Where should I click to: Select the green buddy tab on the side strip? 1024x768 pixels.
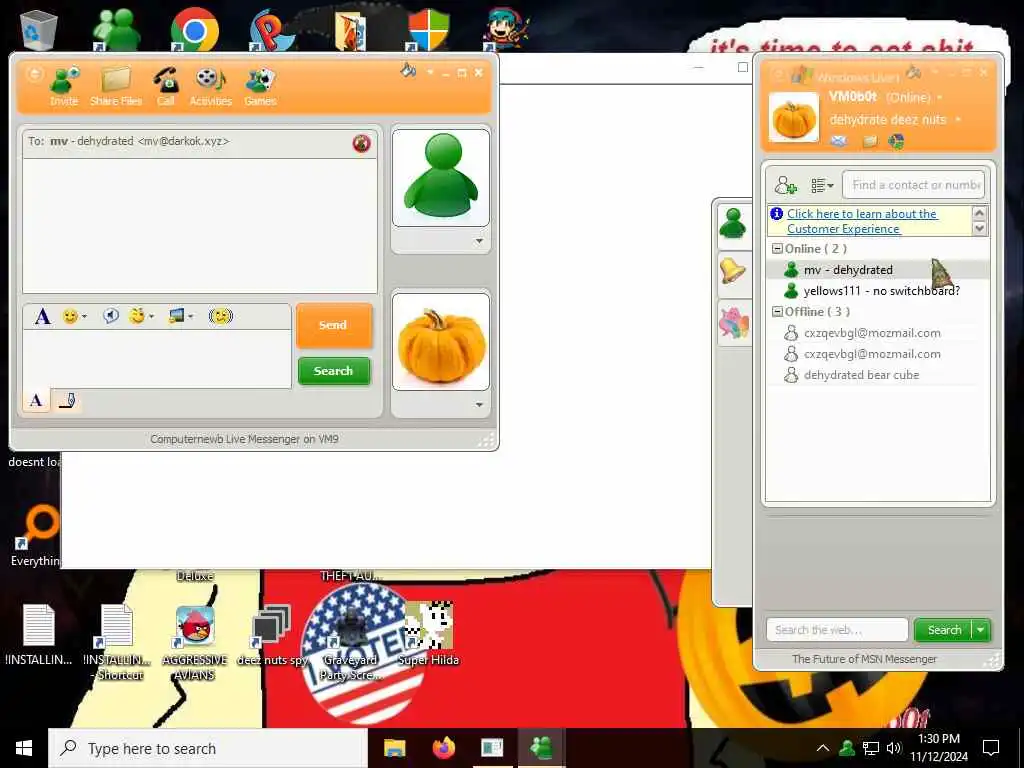pos(733,224)
